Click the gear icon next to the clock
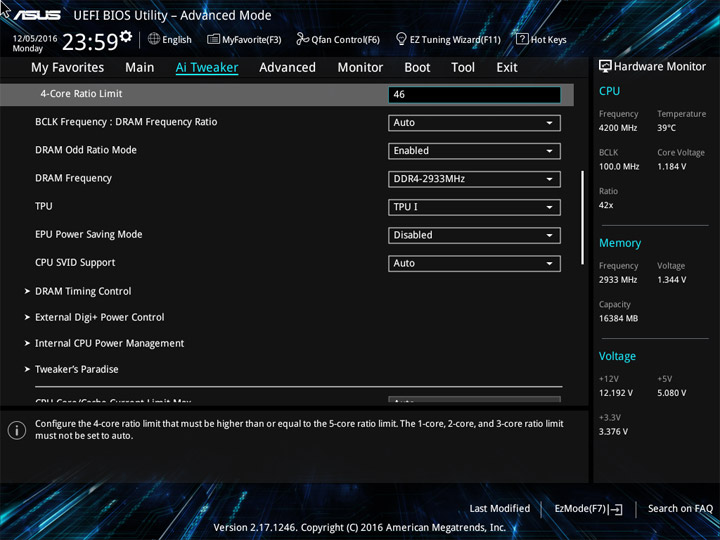 click(x=126, y=36)
